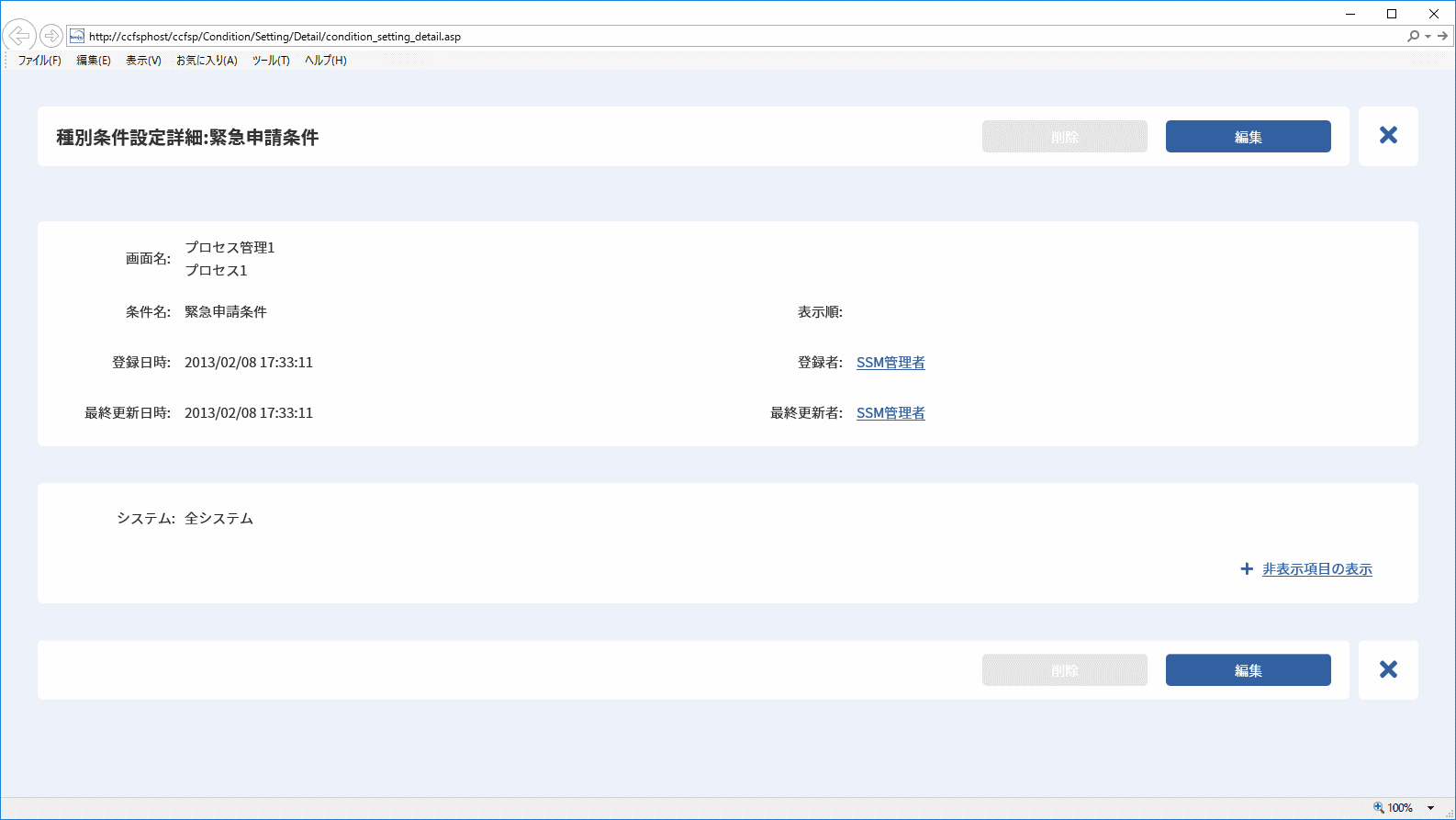Open the zoom level dropdown arrow
The width and height of the screenshot is (1456, 820).
click(1430, 808)
